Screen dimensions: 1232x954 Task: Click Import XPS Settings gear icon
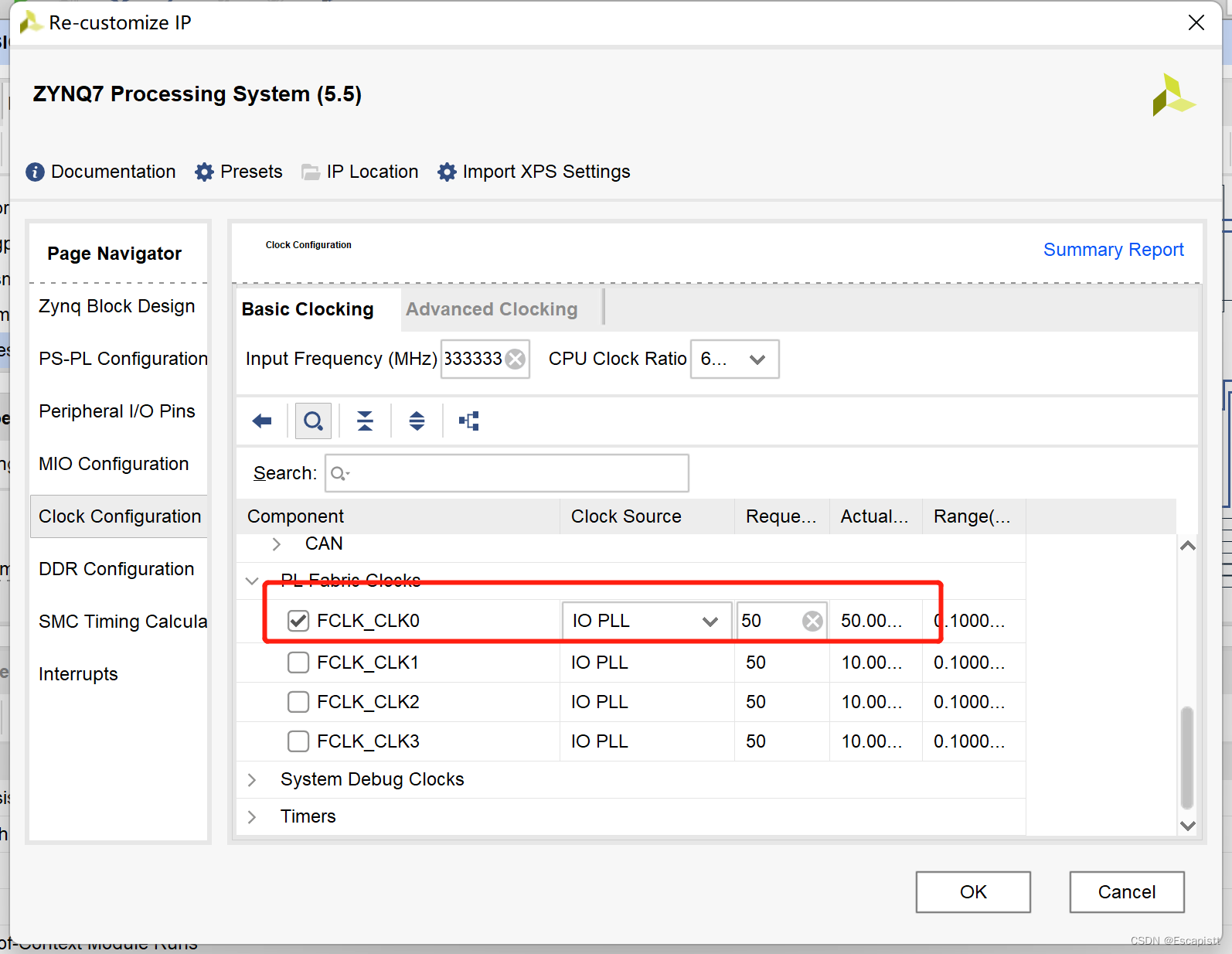click(447, 172)
